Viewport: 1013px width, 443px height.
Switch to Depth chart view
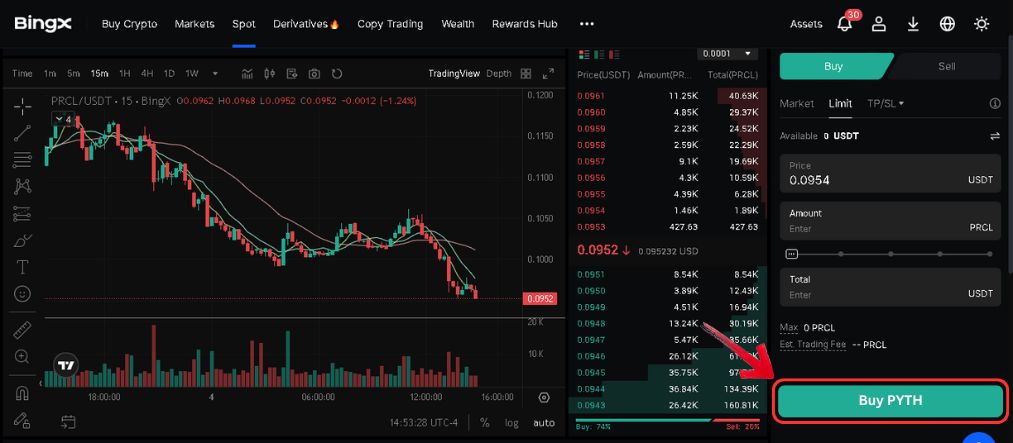click(x=499, y=74)
